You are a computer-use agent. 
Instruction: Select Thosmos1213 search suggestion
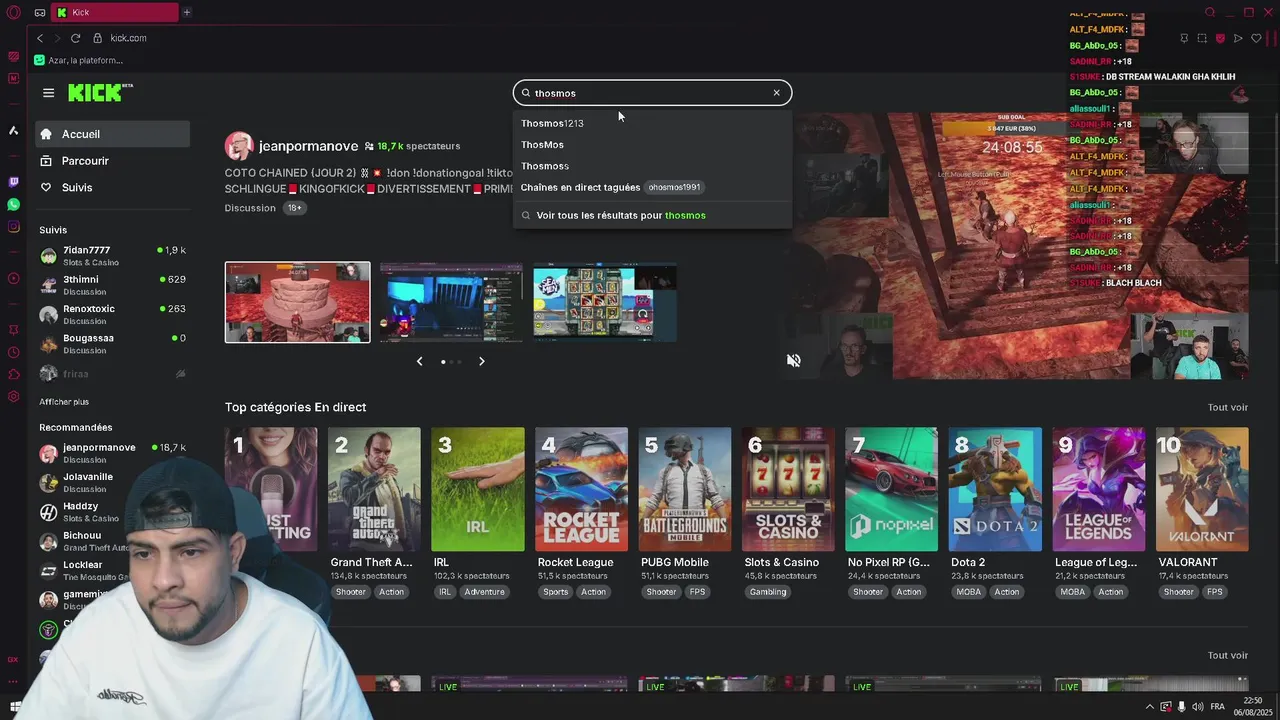point(552,123)
